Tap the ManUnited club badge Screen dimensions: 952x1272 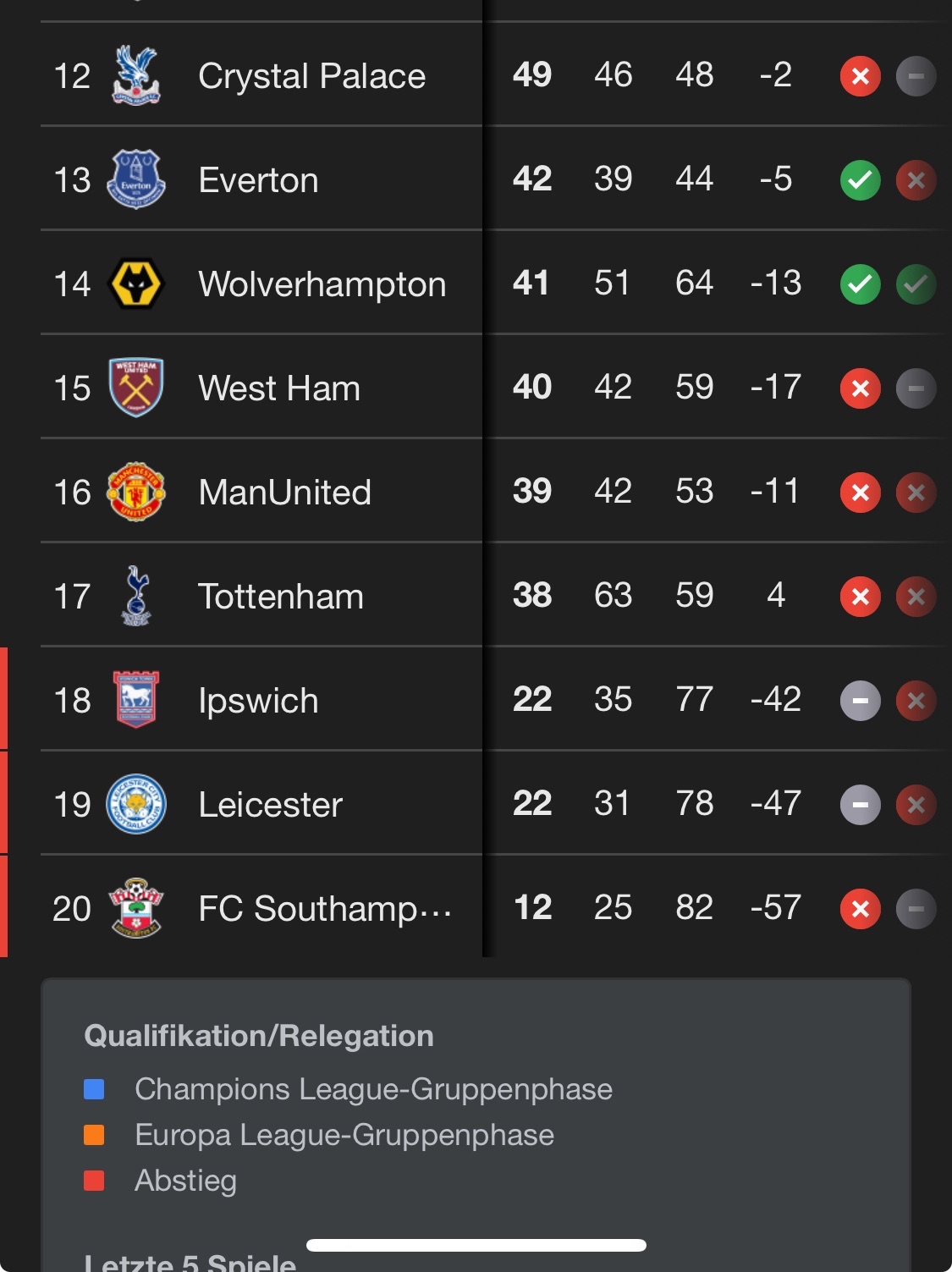(x=136, y=492)
